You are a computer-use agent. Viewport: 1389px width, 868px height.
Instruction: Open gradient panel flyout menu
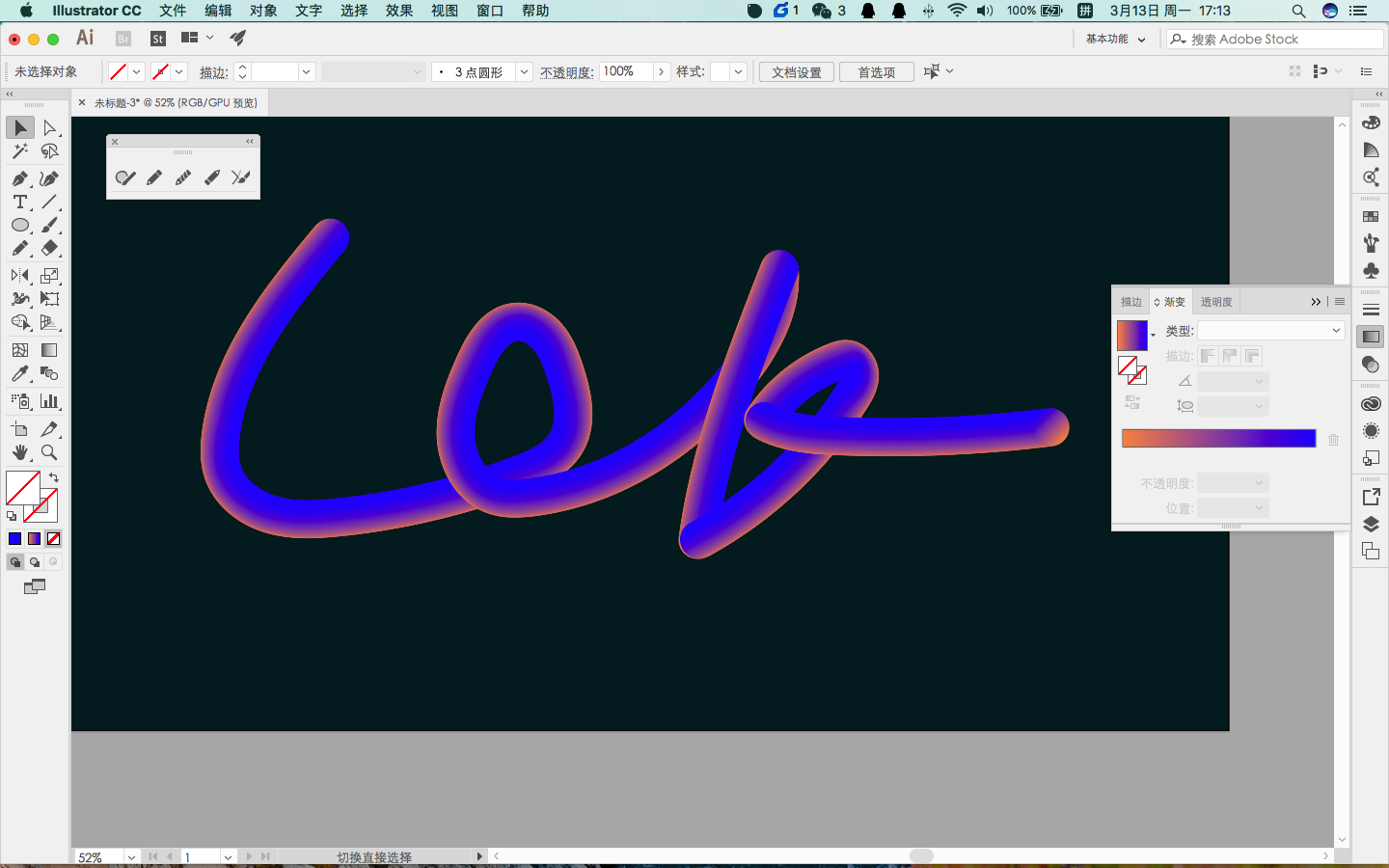pyautogui.click(x=1340, y=302)
